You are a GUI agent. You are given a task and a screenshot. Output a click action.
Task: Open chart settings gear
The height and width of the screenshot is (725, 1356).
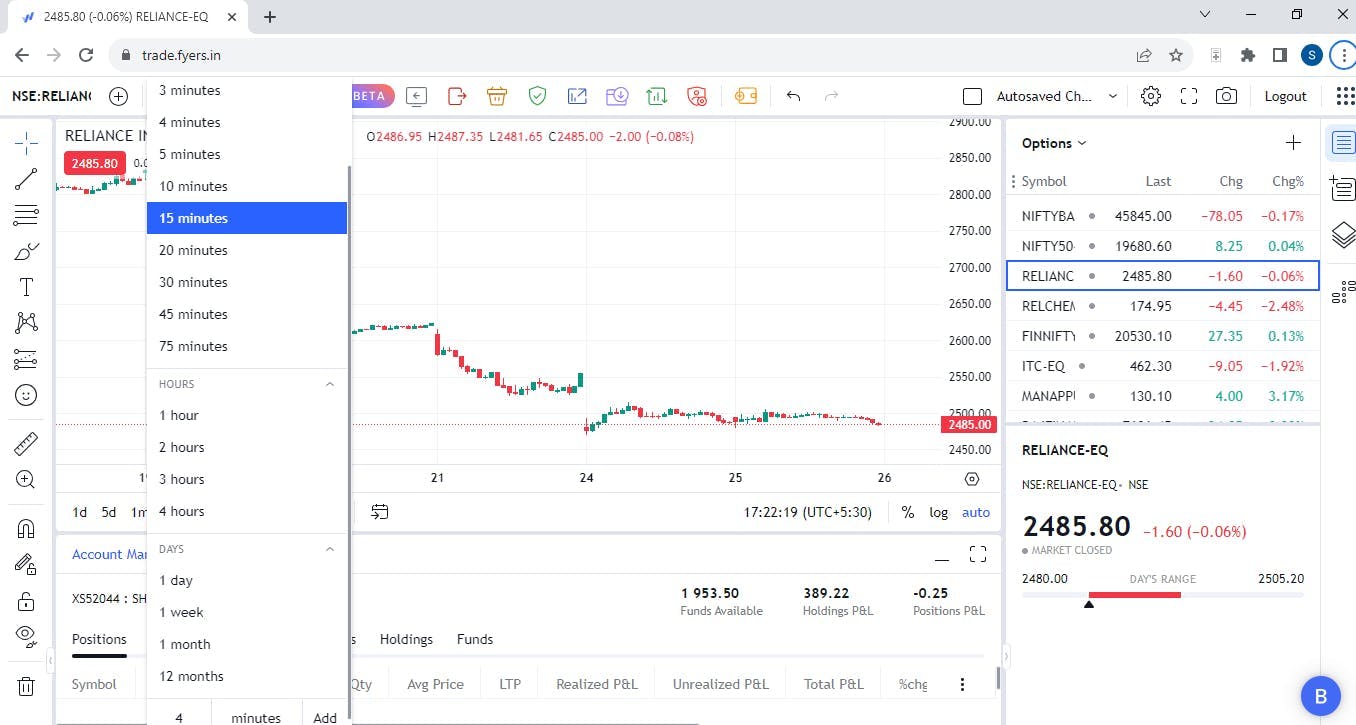pos(1151,96)
